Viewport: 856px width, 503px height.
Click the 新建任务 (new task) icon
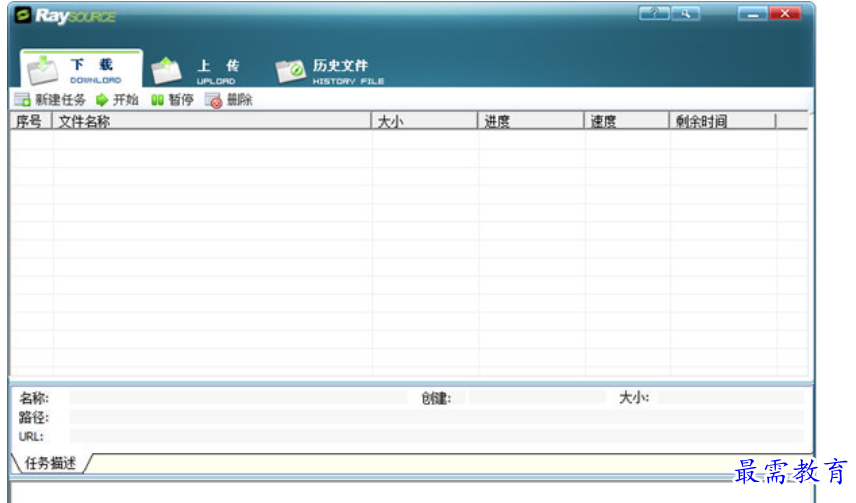click(x=22, y=100)
